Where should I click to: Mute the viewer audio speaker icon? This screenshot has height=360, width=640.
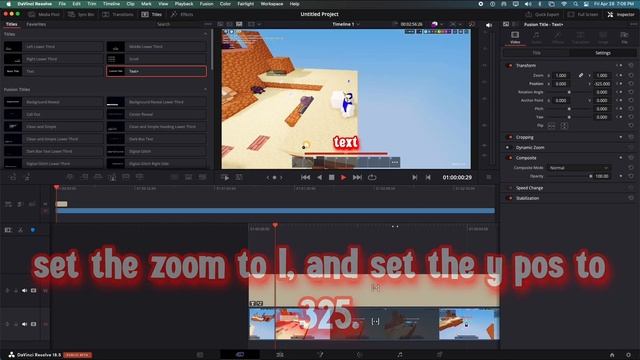coord(489,25)
